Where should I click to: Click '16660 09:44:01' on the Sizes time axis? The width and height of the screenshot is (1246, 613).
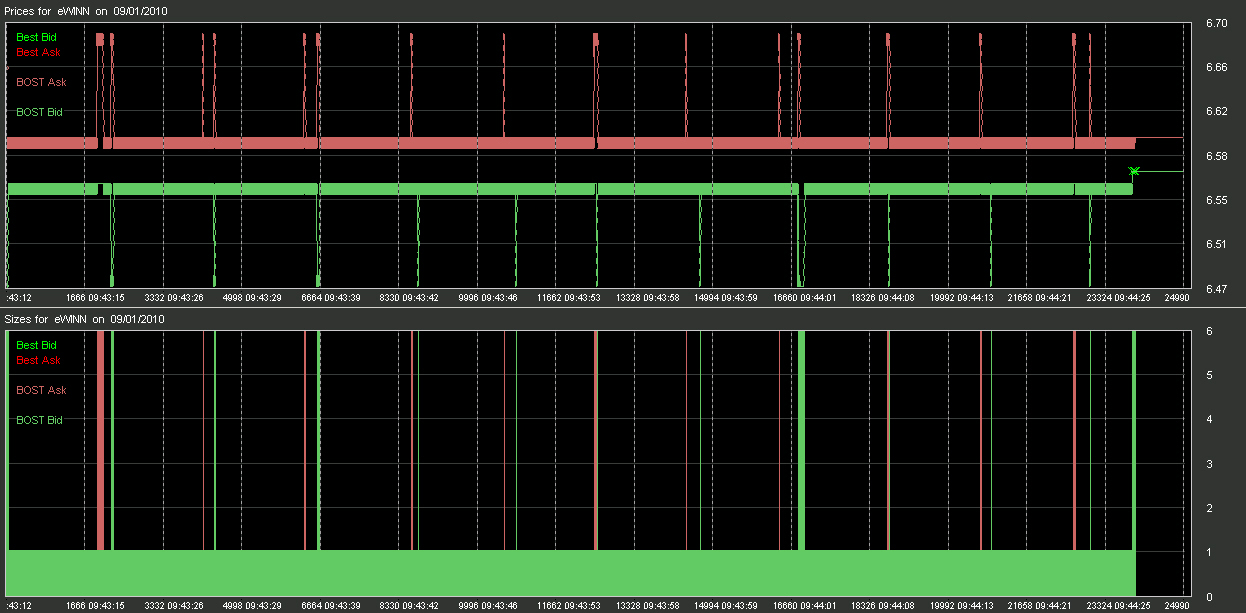coord(805,606)
